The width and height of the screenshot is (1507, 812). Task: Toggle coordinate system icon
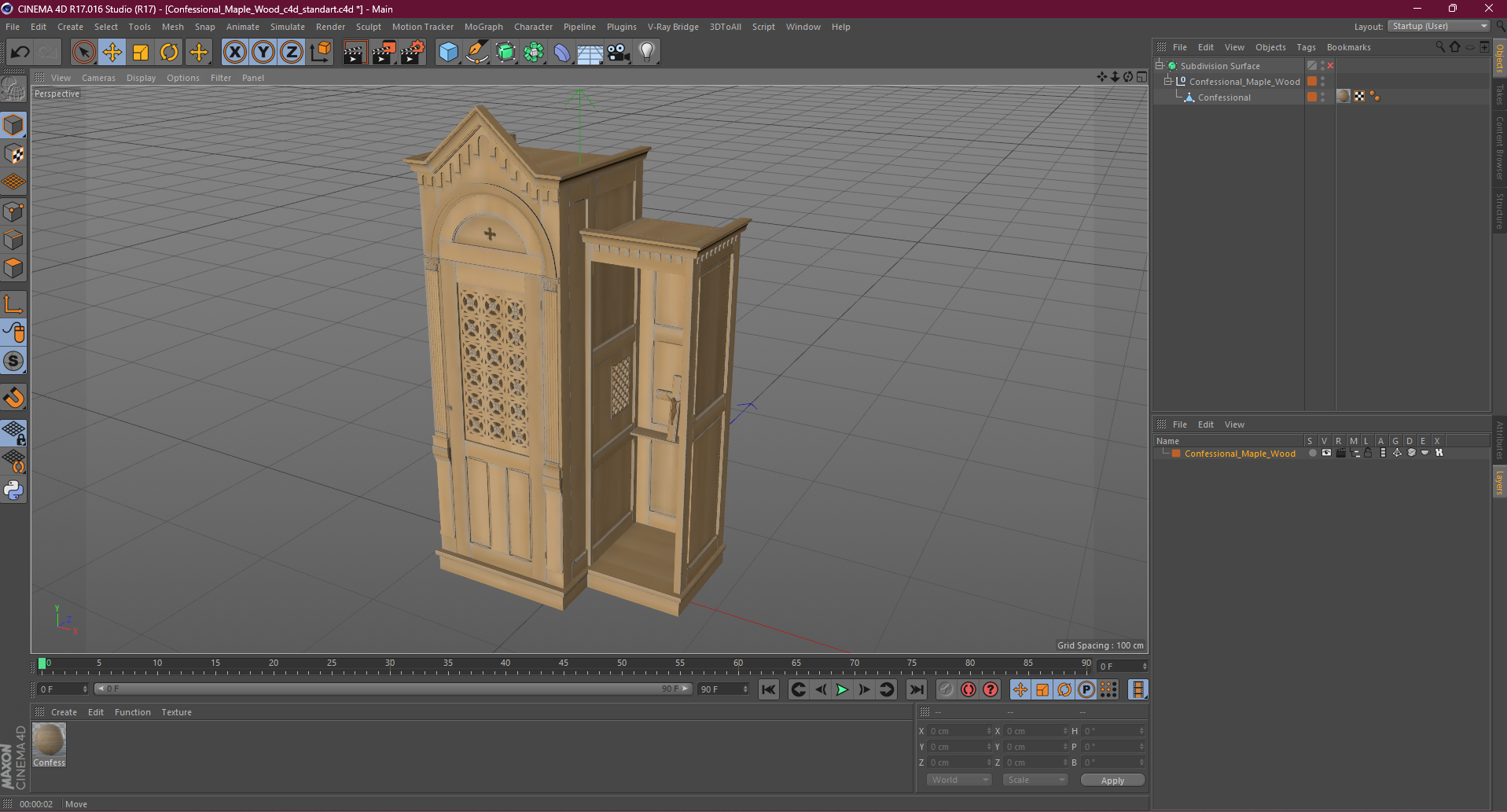pos(321,52)
